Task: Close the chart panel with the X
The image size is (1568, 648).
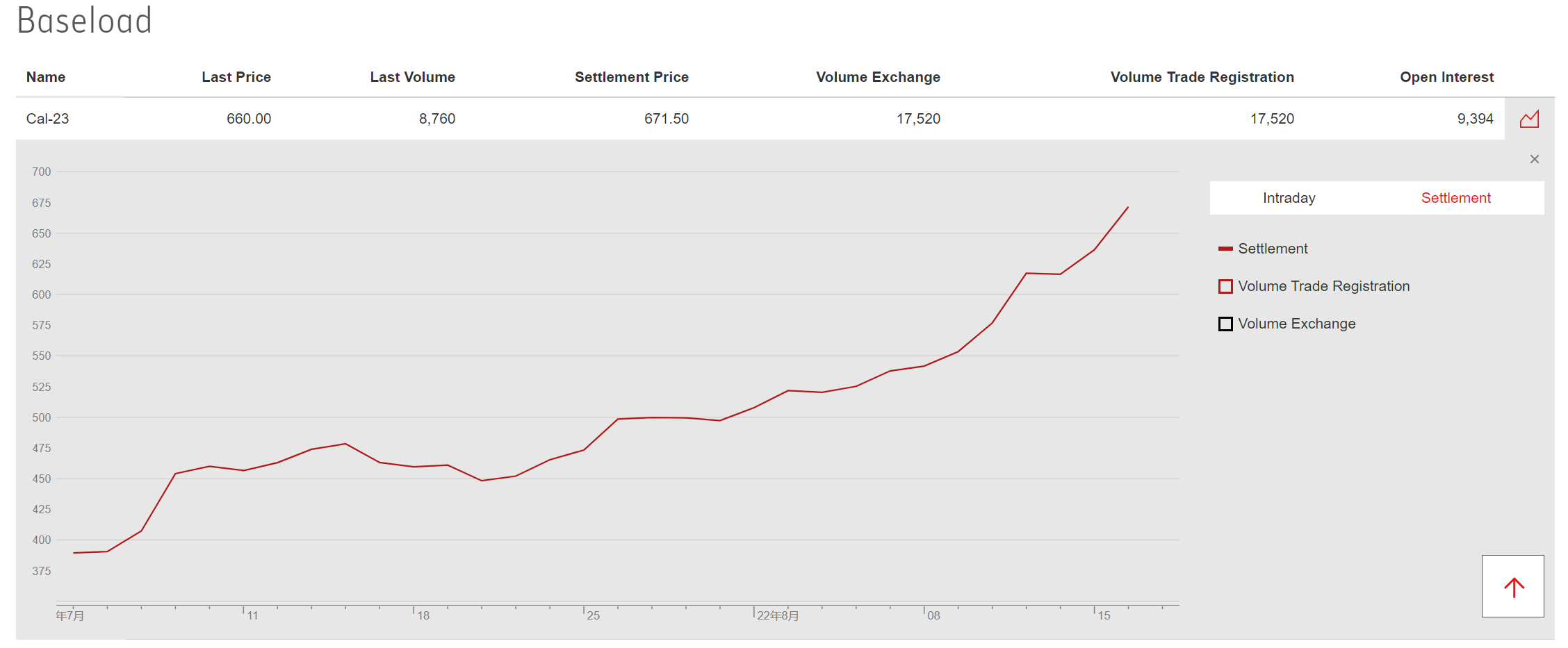Action: pos(1535,159)
